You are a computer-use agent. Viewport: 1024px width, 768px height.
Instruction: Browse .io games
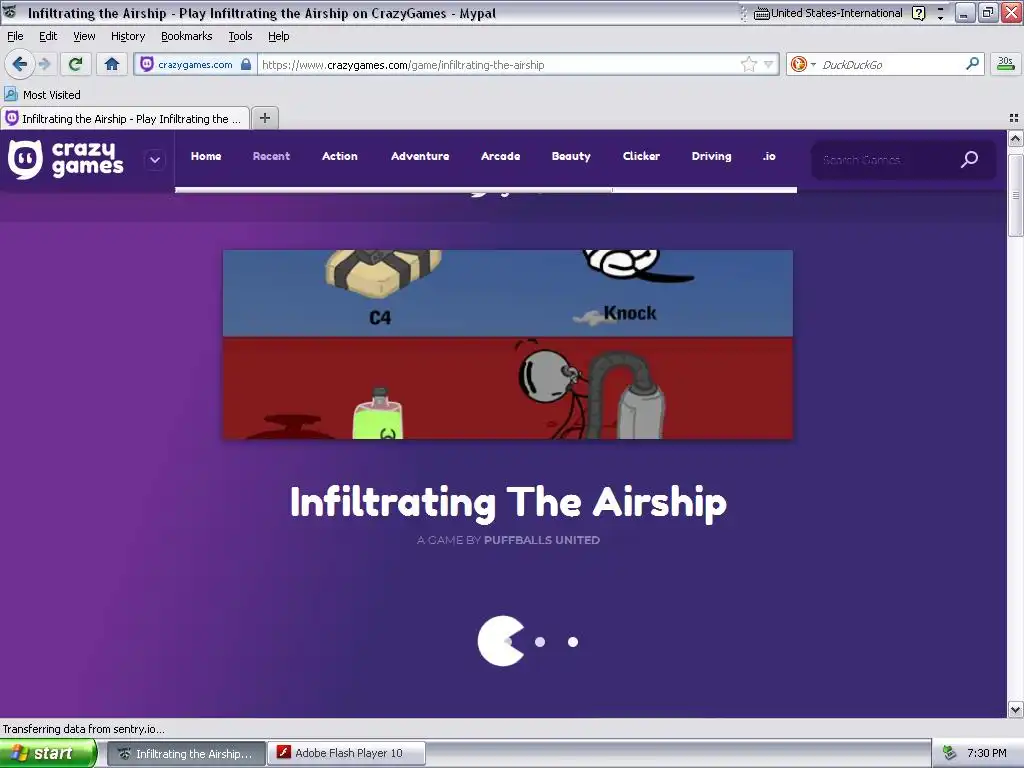(x=769, y=156)
